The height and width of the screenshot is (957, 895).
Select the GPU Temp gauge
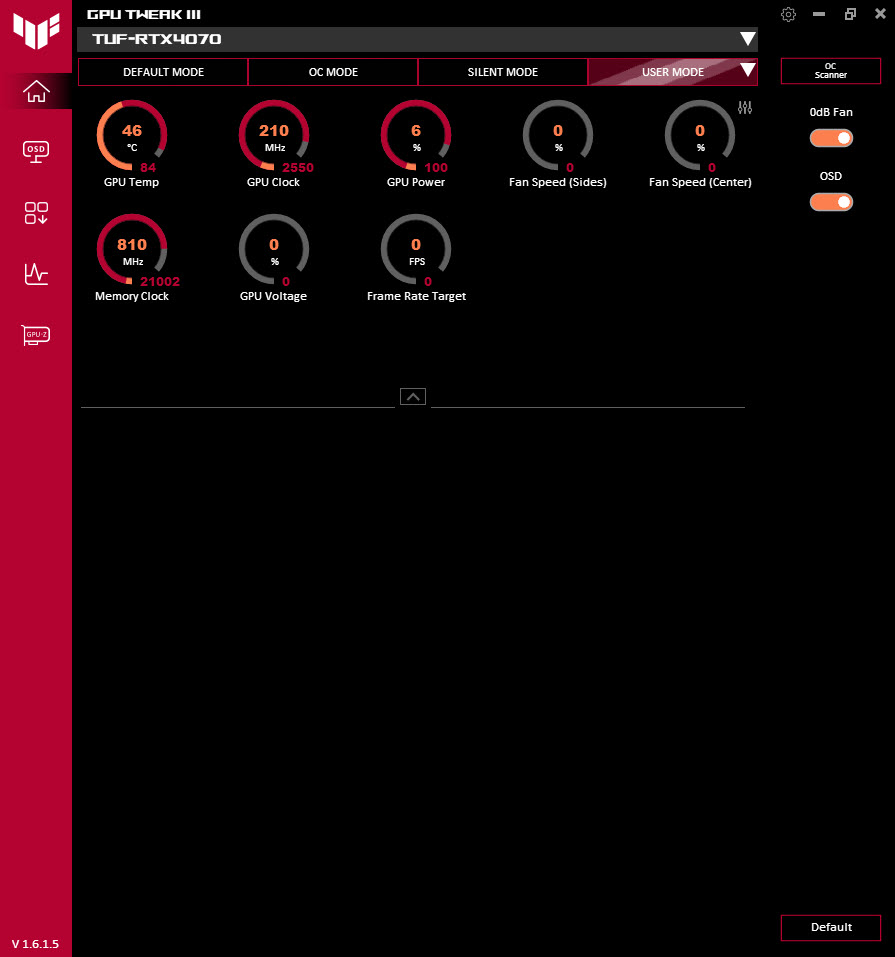[131, 135]
